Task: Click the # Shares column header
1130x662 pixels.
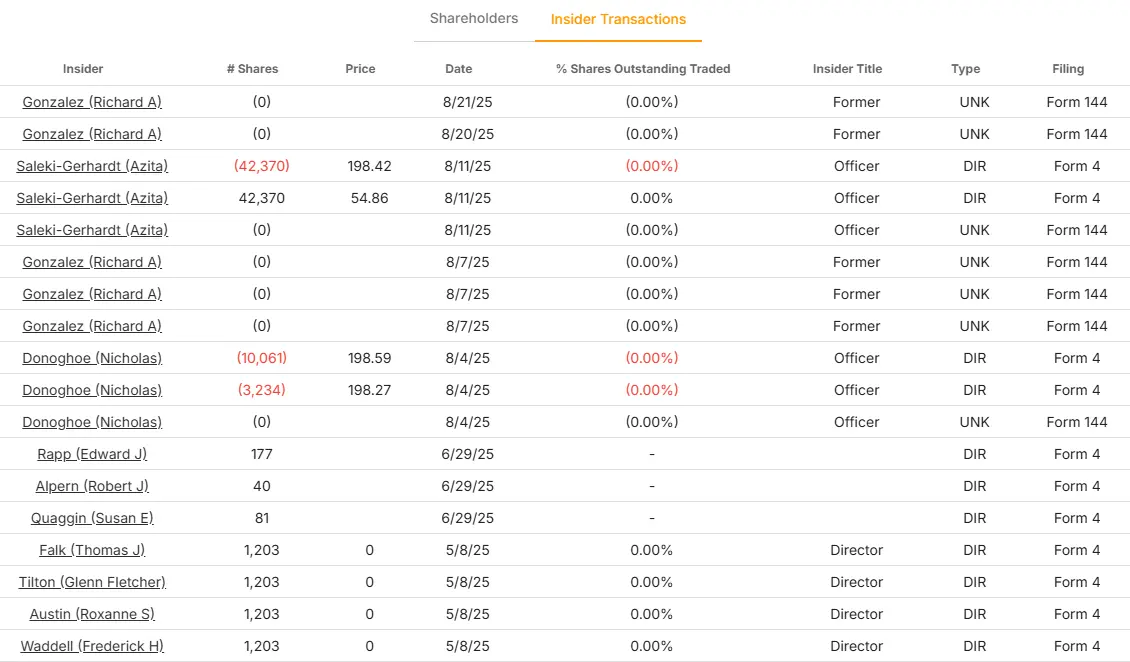Action: pos(252,69)
